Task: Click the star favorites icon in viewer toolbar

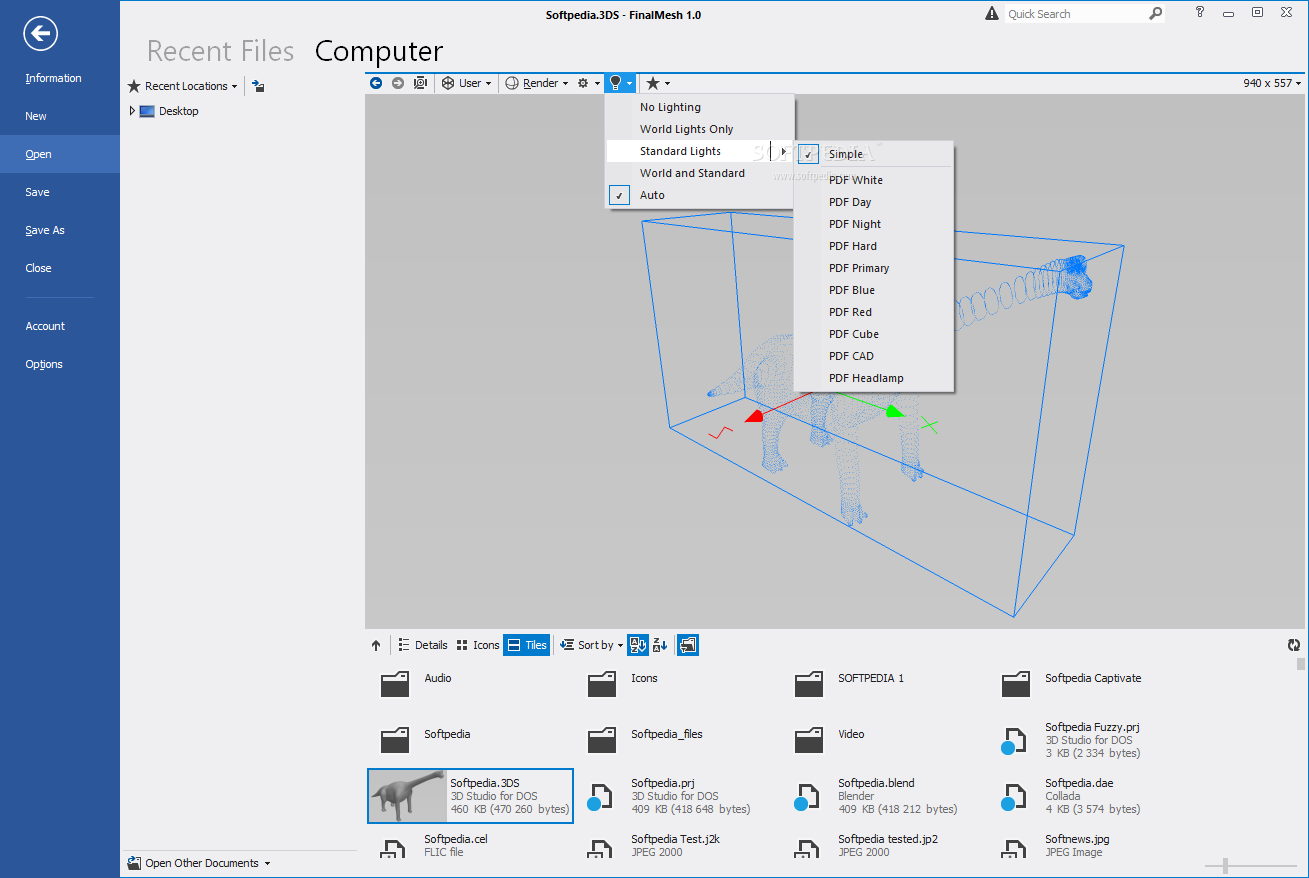Action: 653,83
